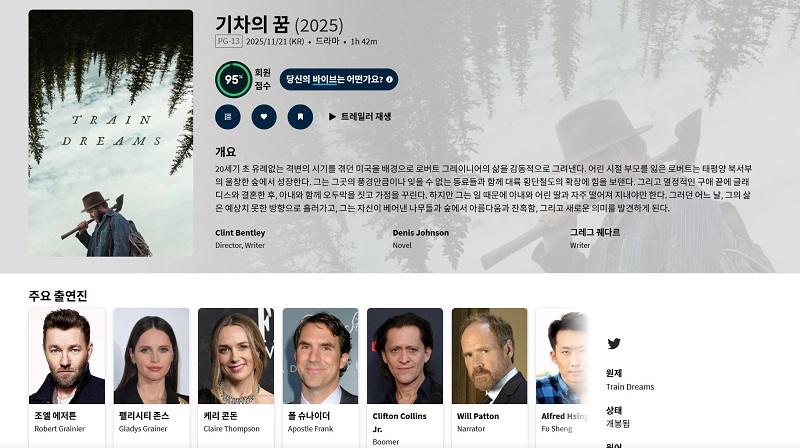Screen dimensions: 800x448
Task: Open the Twitter bird icon link
Action: pyautogui.click(x=614, y=343)
